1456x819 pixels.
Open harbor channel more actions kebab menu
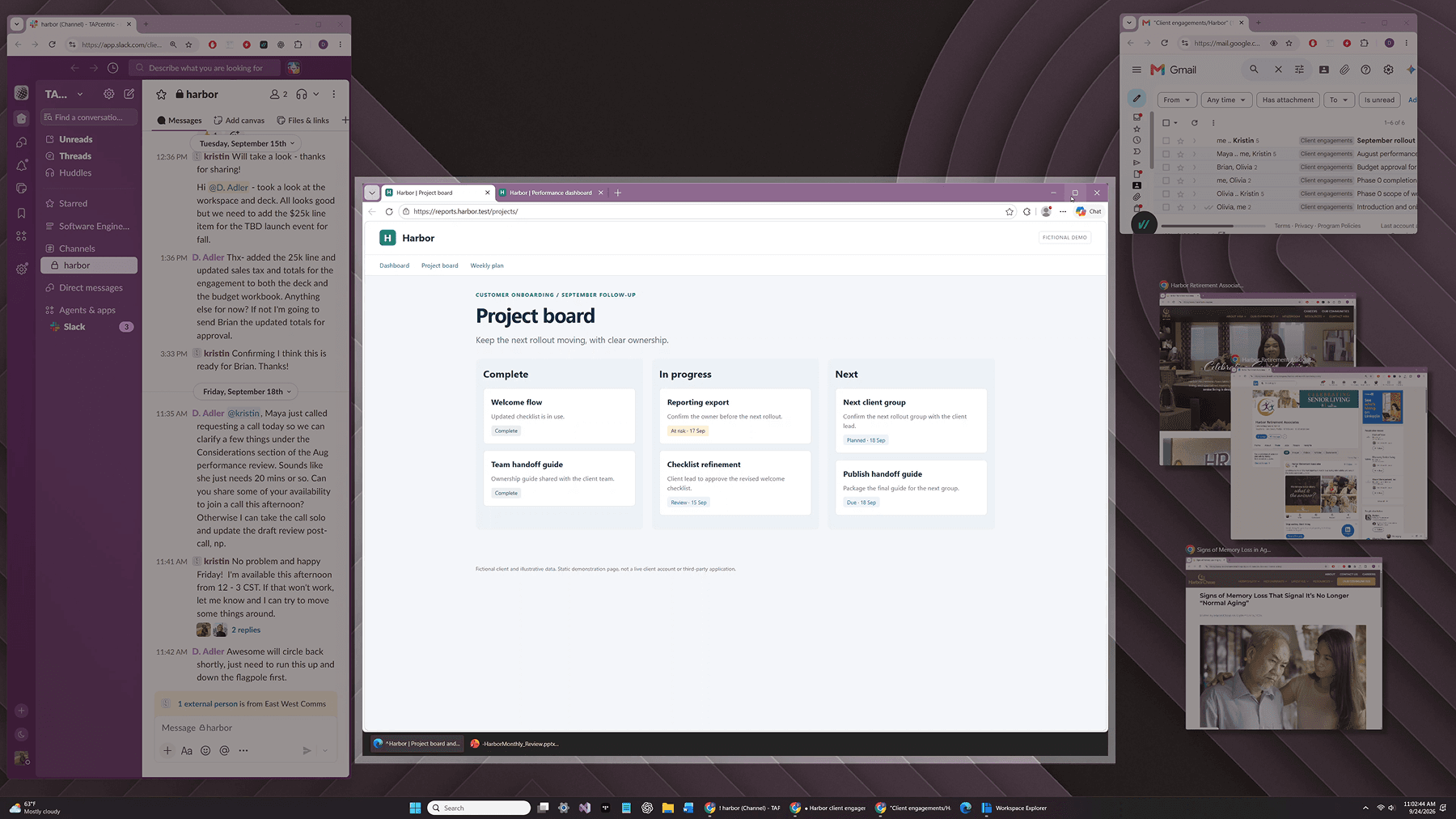click(x=333, y=95)
